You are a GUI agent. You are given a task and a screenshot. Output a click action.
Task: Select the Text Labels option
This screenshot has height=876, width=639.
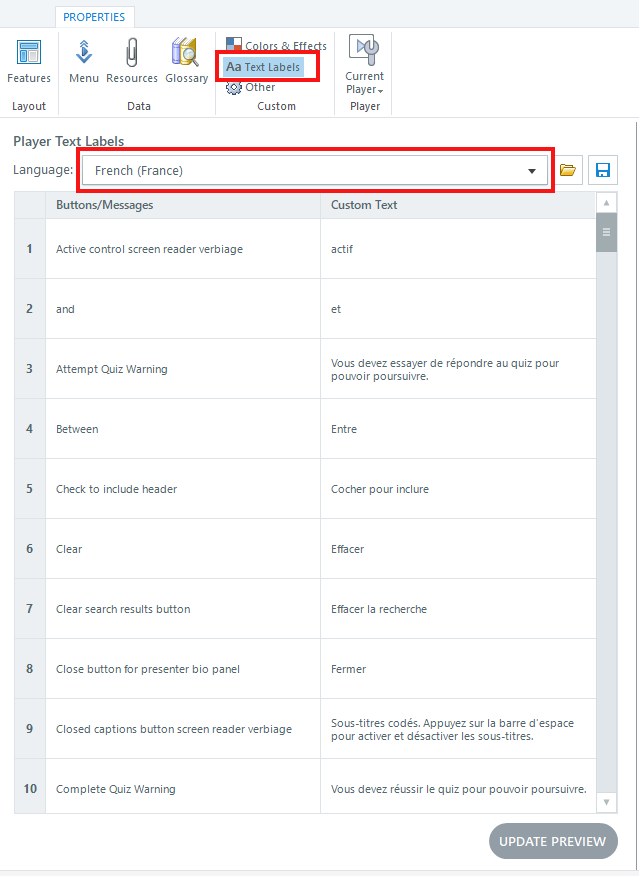(x=264, y=67)
